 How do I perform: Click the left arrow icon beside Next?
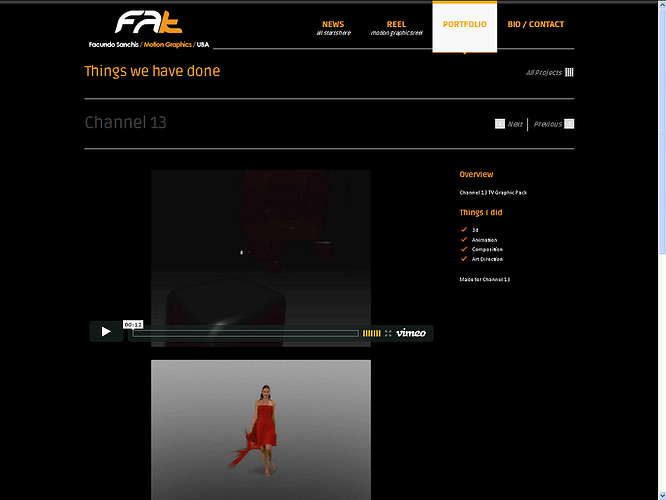click(500, 124)
